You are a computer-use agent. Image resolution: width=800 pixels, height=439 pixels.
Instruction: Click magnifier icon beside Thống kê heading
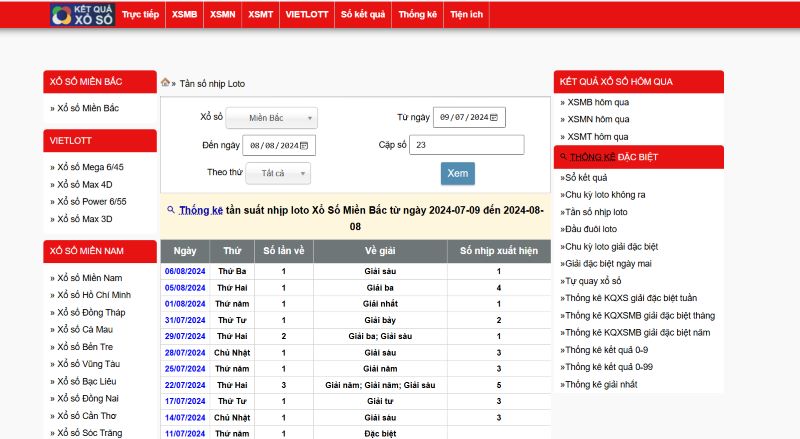(171, 210)
